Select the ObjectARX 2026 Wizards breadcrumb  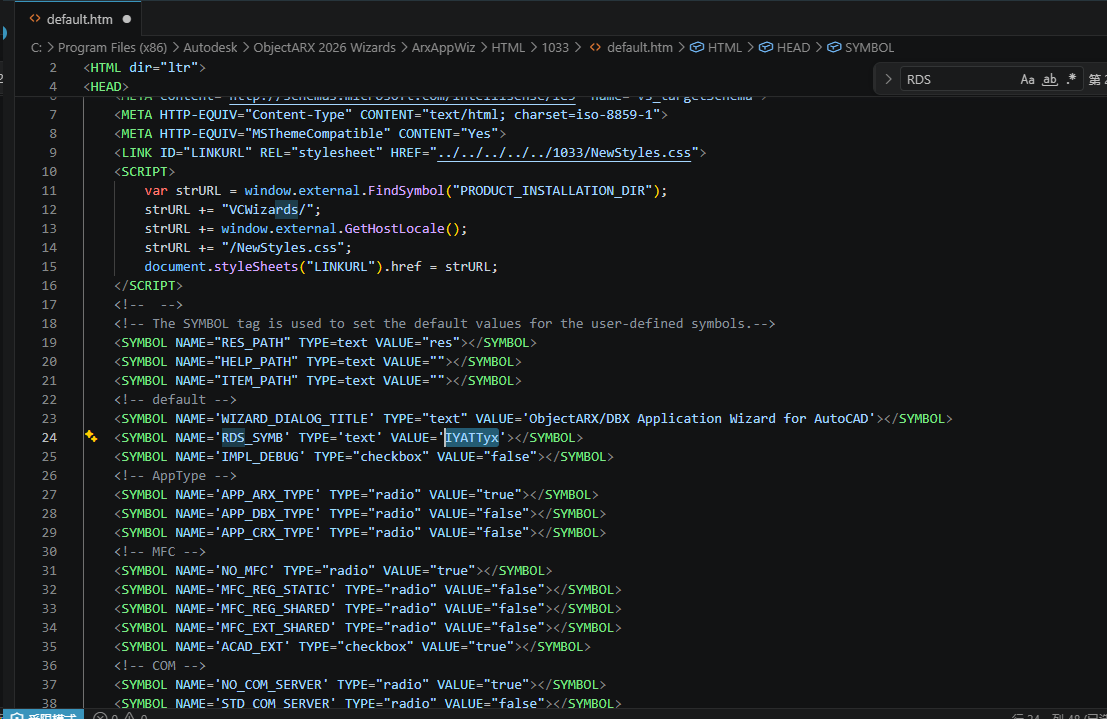(325, 47)
